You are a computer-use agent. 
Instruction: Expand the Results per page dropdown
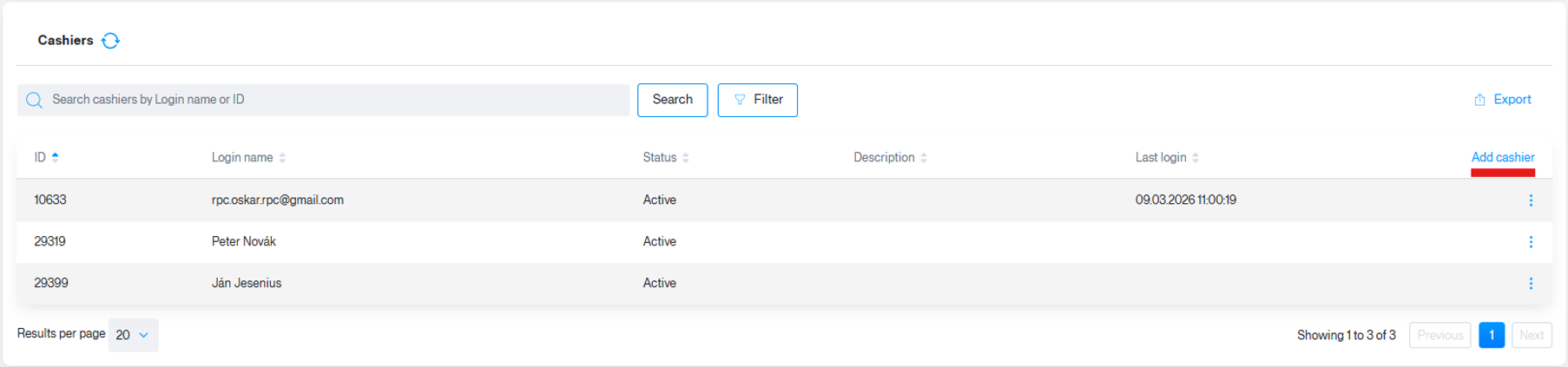click(x=133, y=335)
